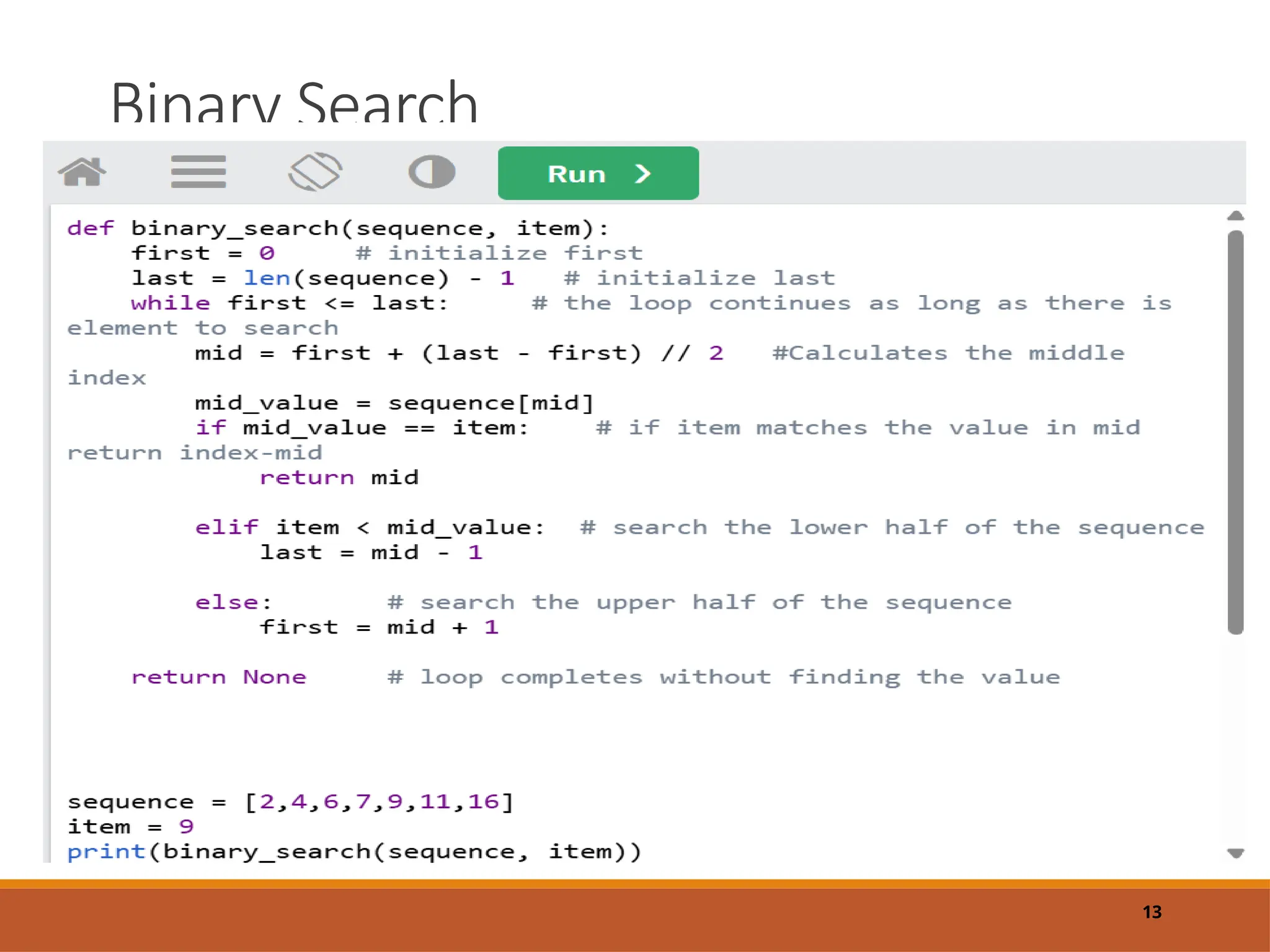The width and height of the screenshot is (1270, 952).
Task: Place cursor on 'item = 9' line
Action: (x=130, y=827)
